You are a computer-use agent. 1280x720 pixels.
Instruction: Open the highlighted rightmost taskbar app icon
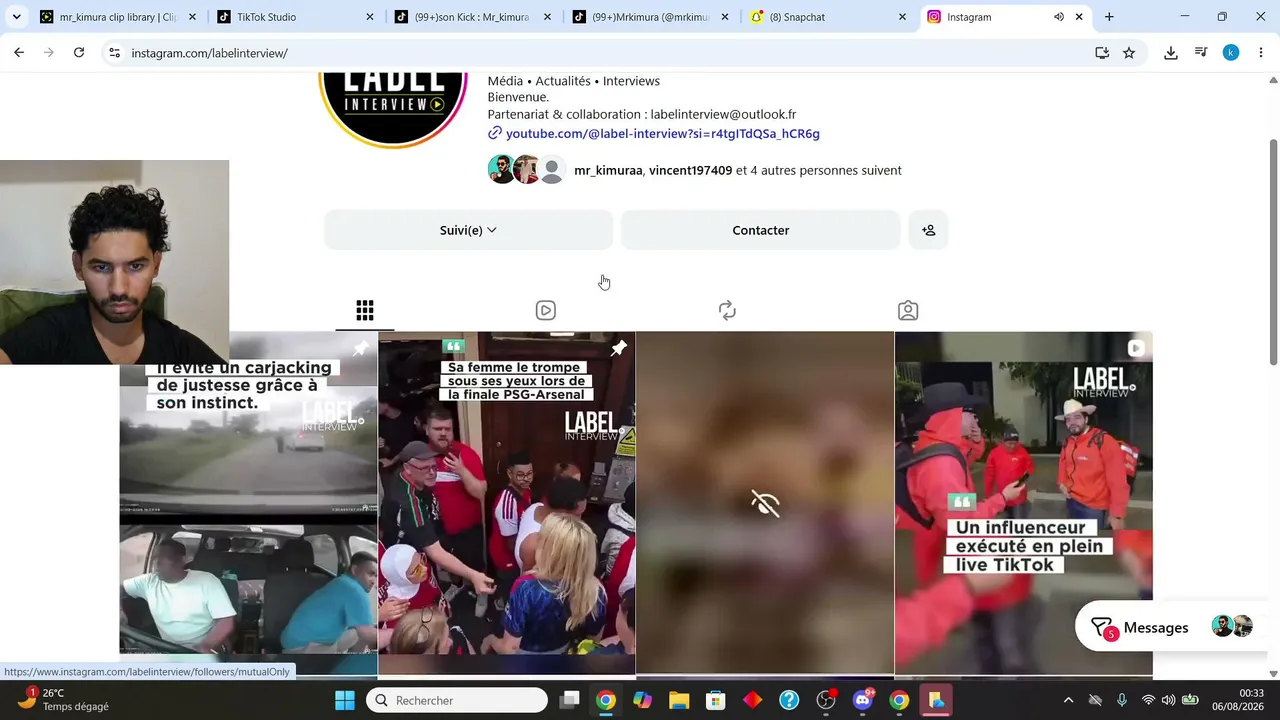tap(936, 701)
